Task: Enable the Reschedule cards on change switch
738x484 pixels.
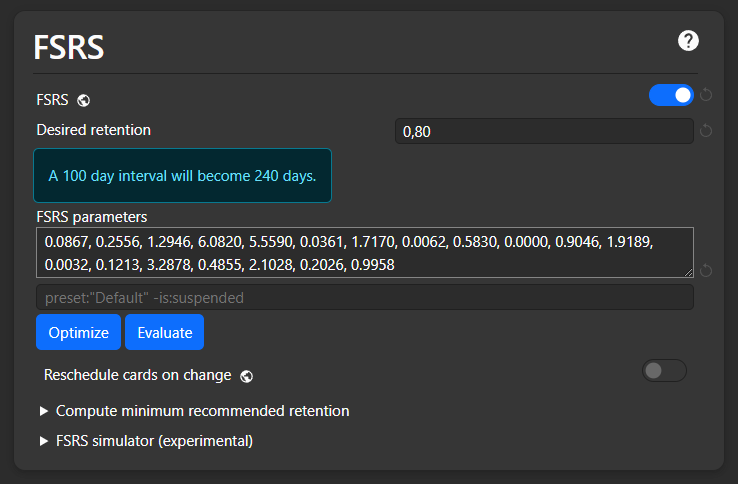Action: tap(664, 371)
